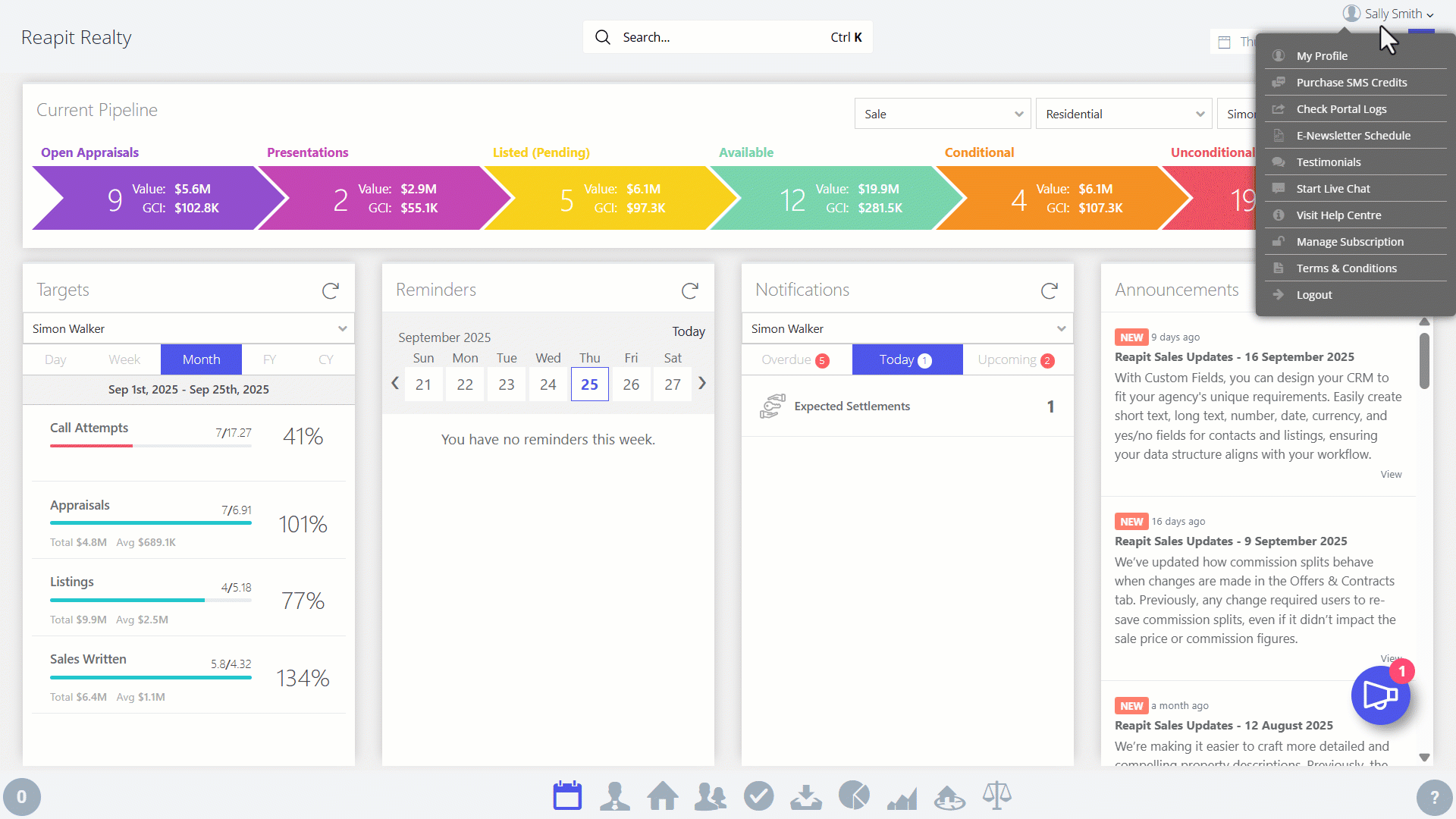Click the Call Attempts progress bar
The width and height of the screenshot is (1456, 819).
click(151, 446)
